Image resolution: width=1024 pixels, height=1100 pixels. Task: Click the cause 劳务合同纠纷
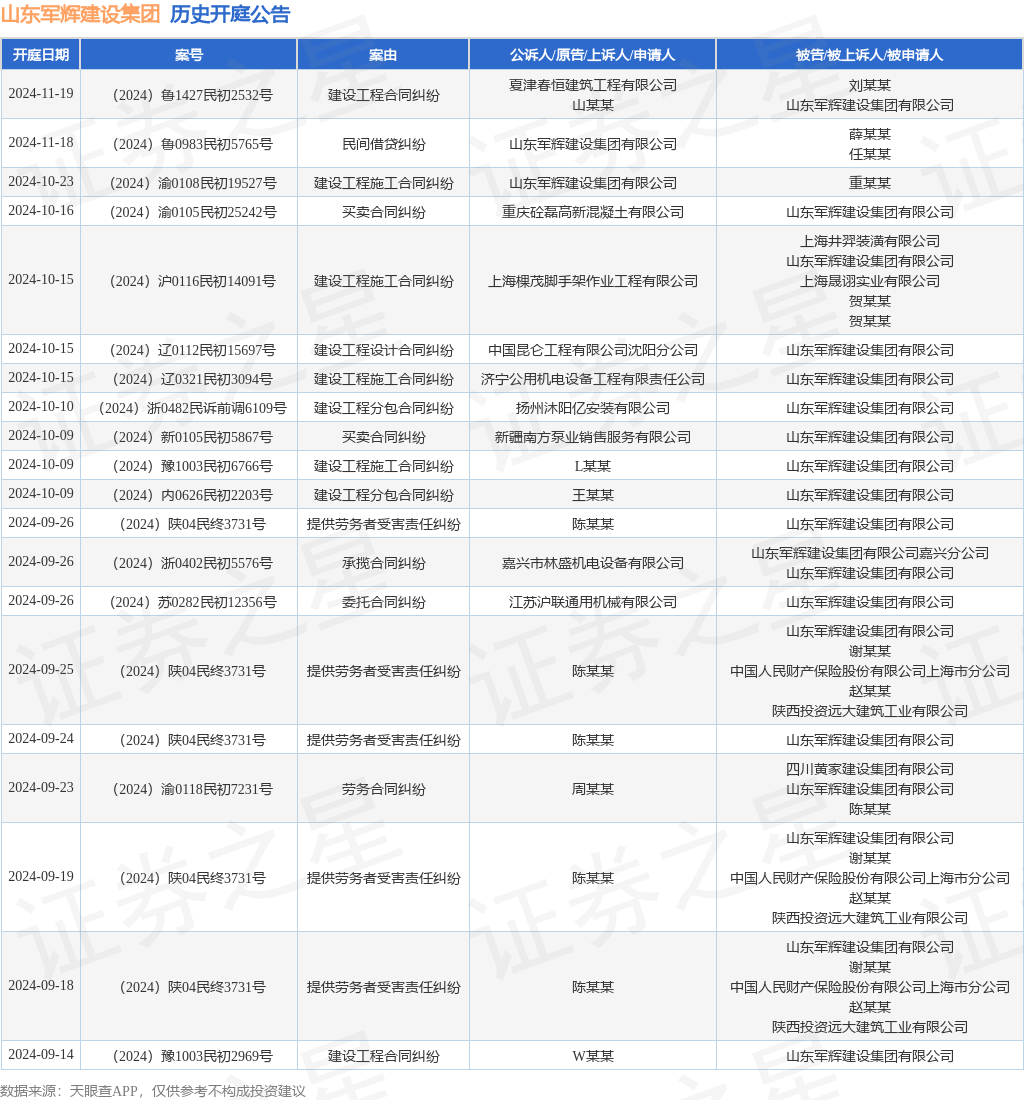pos(384,789)
